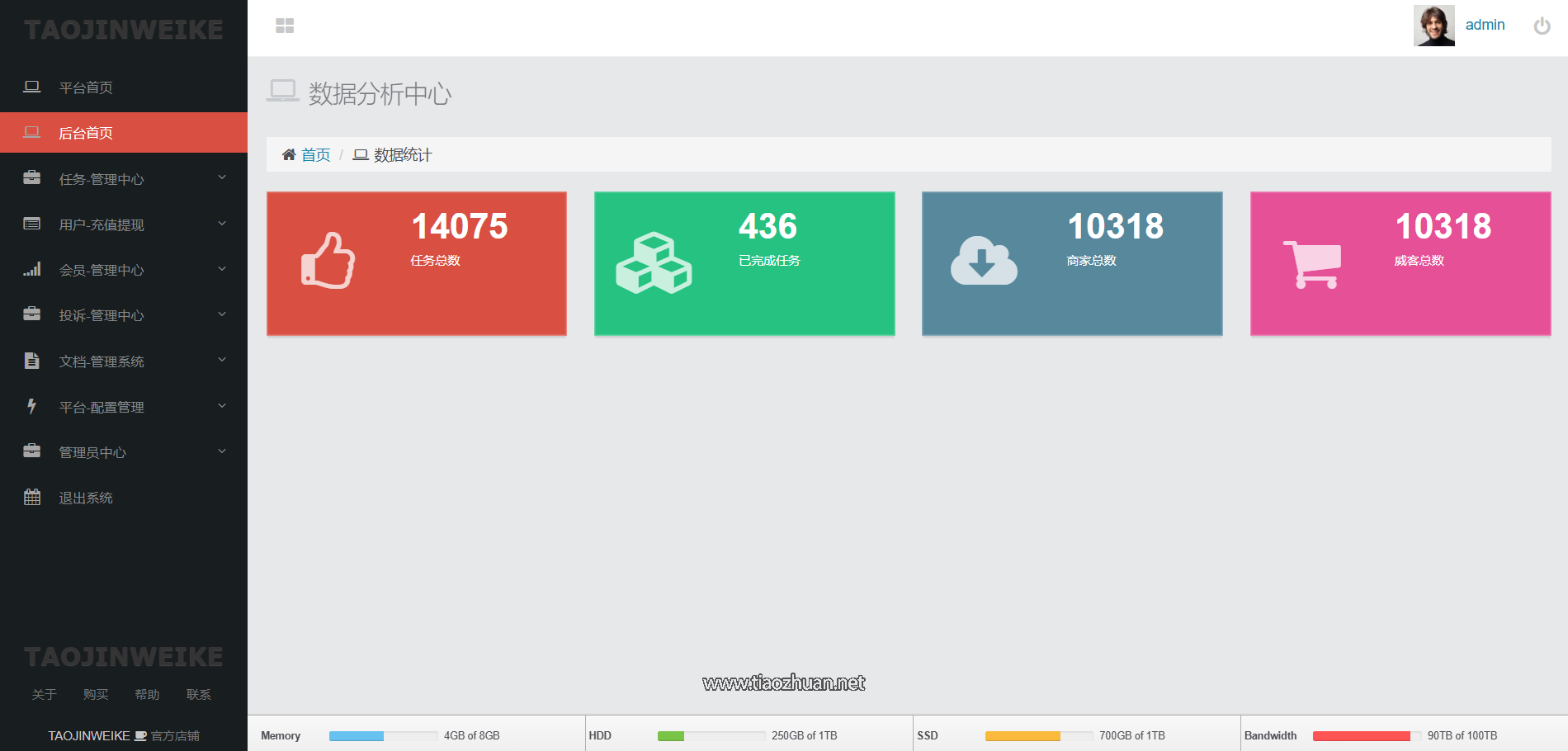Expand the 平台-配置管理 chevron
The image size is (1568, 751).
click(222, 406)
